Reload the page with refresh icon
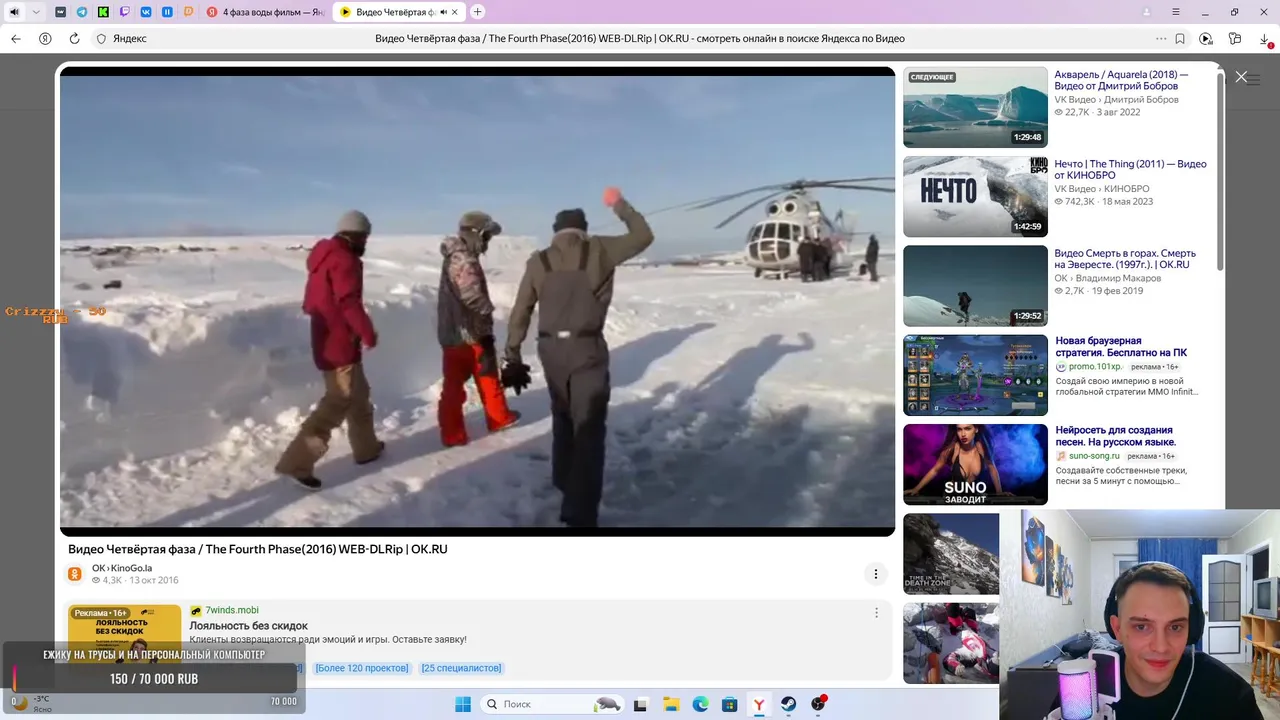This screenshot has height=720, width=1280. point(74,38)
